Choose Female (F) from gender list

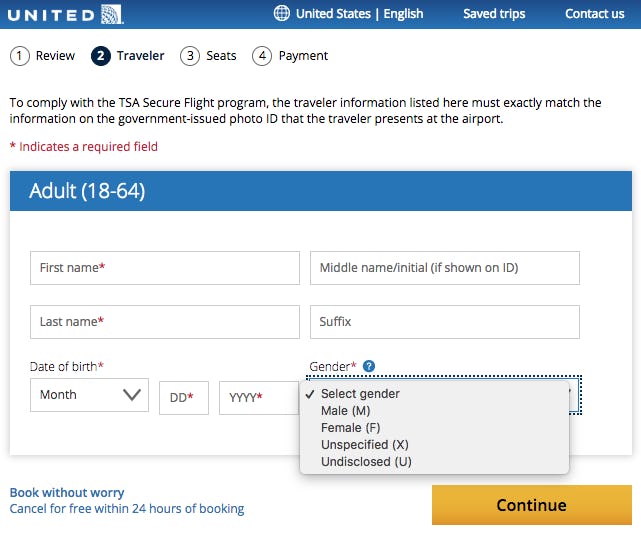pos(350,428)
